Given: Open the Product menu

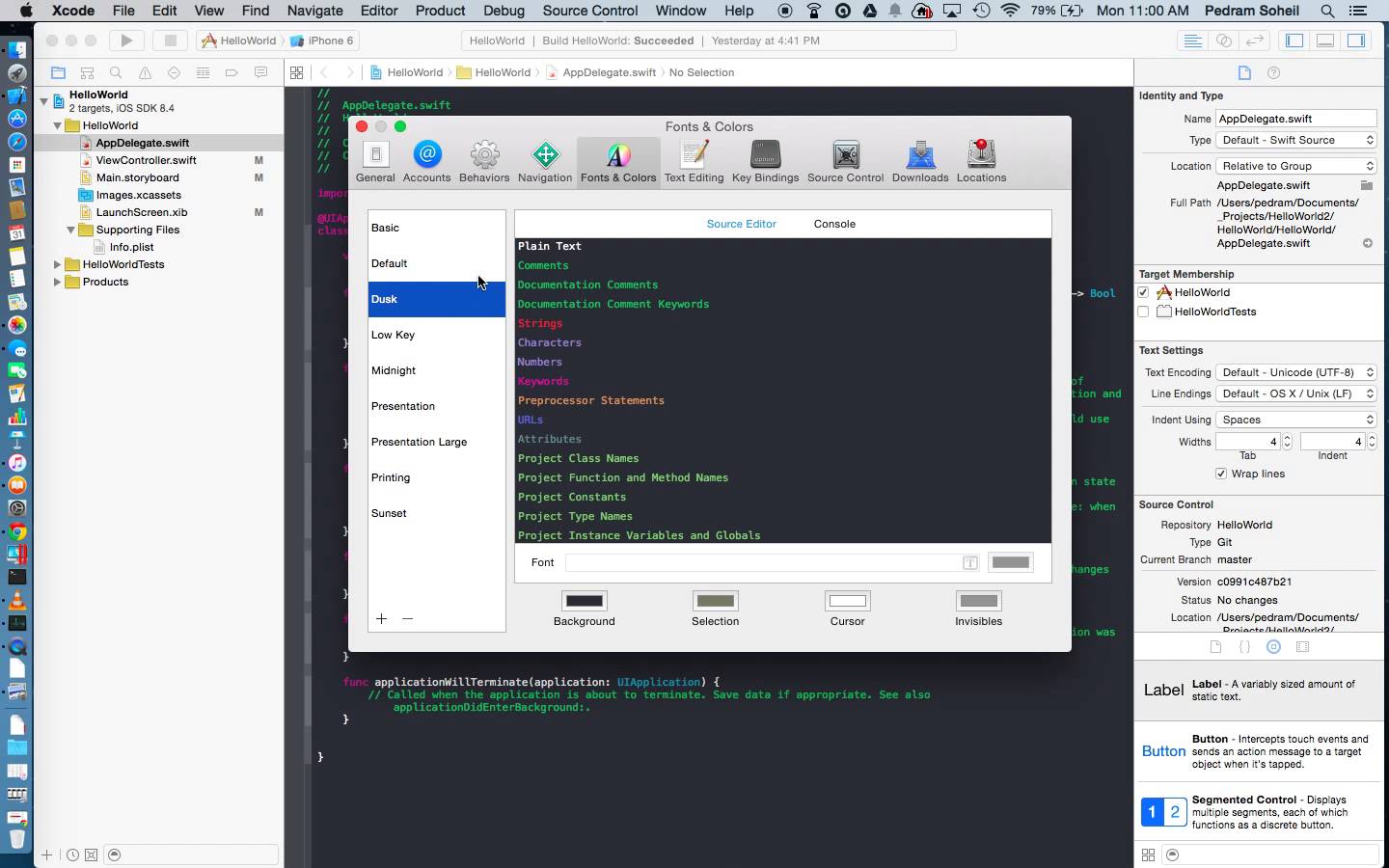Looking at the screenshot, I should (440, 11).
